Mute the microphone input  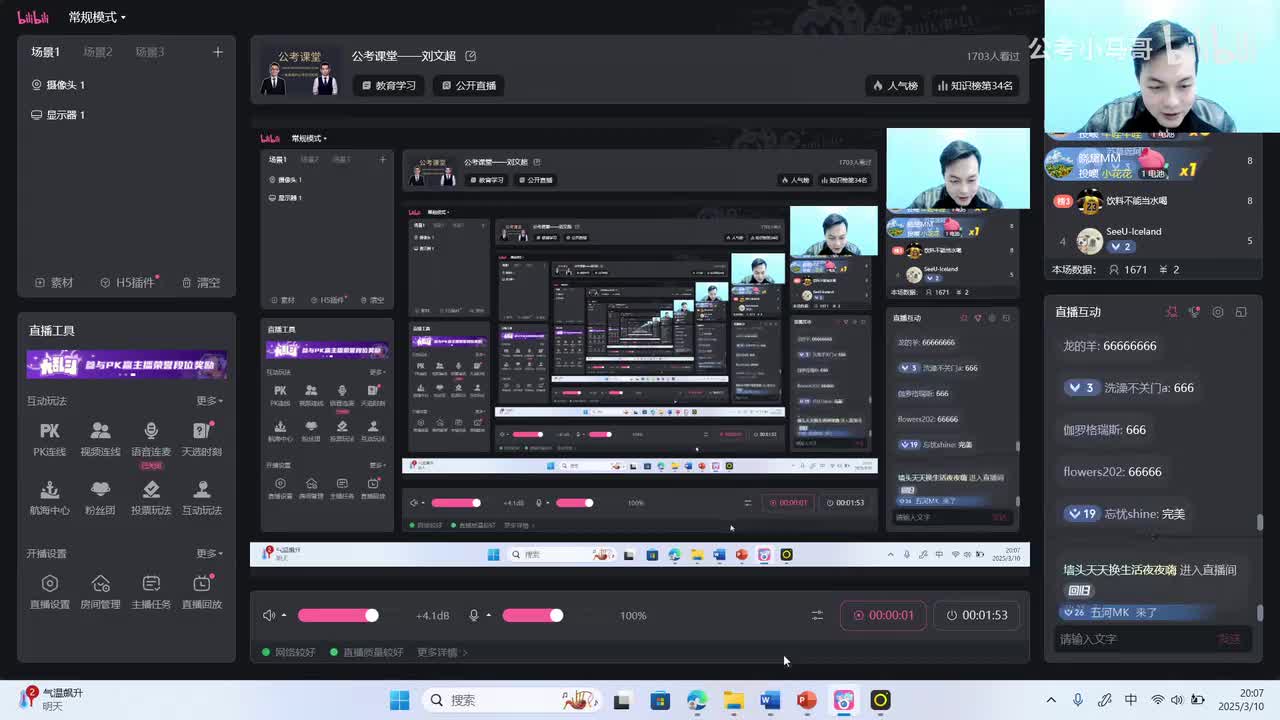click(x=474, y=615)
